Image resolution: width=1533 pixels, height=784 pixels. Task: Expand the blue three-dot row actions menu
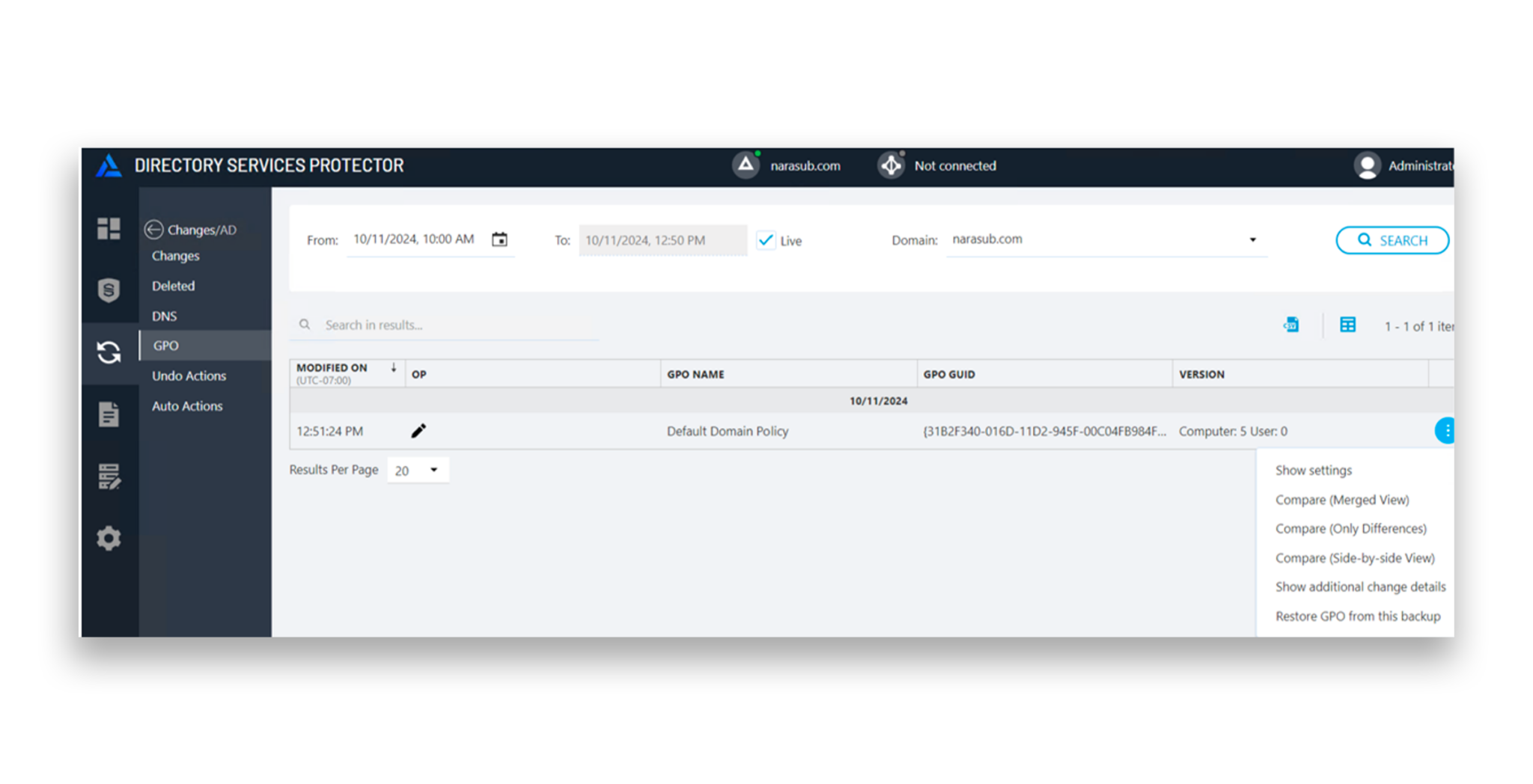tap(1446, 430)
